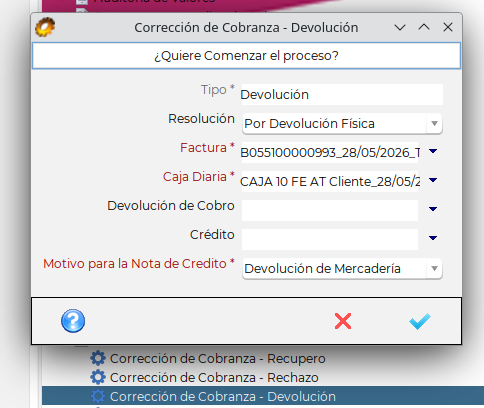Focus the empty Devolución de Cobro field
484x408 pixels.
pyautogui.click(x=330, y=210)
